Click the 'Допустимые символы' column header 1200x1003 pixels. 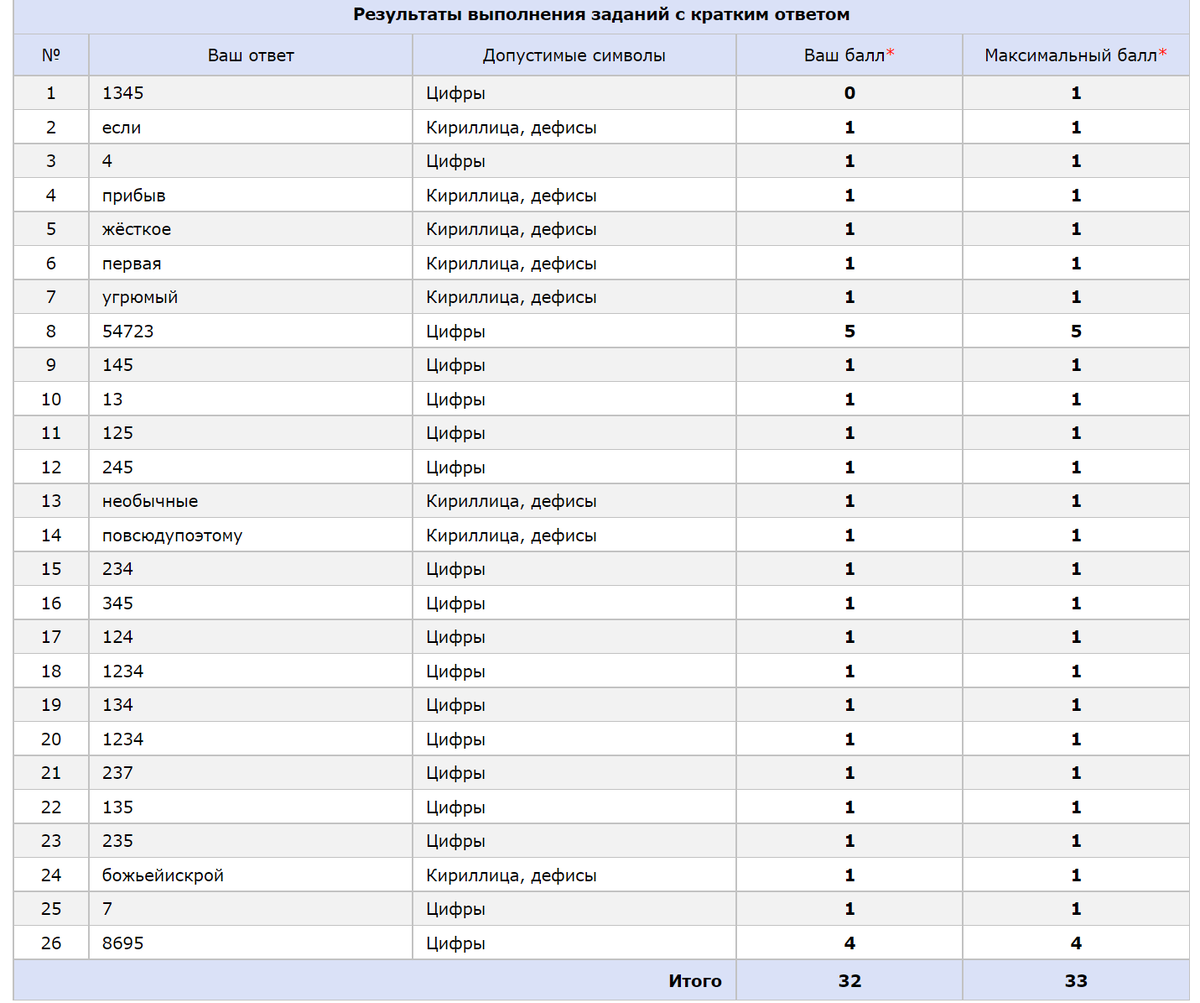click(574, 55)
